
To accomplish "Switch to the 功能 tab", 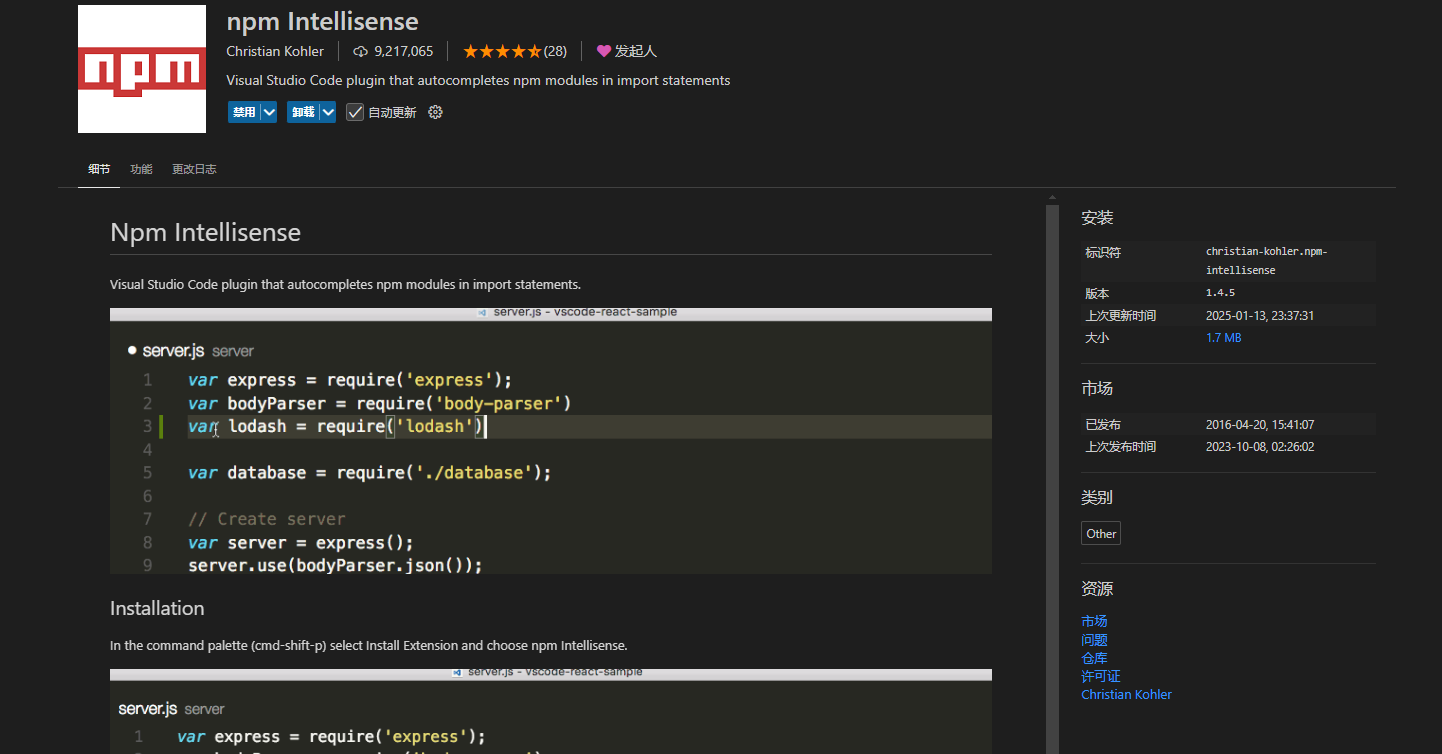I will point(141,169).
